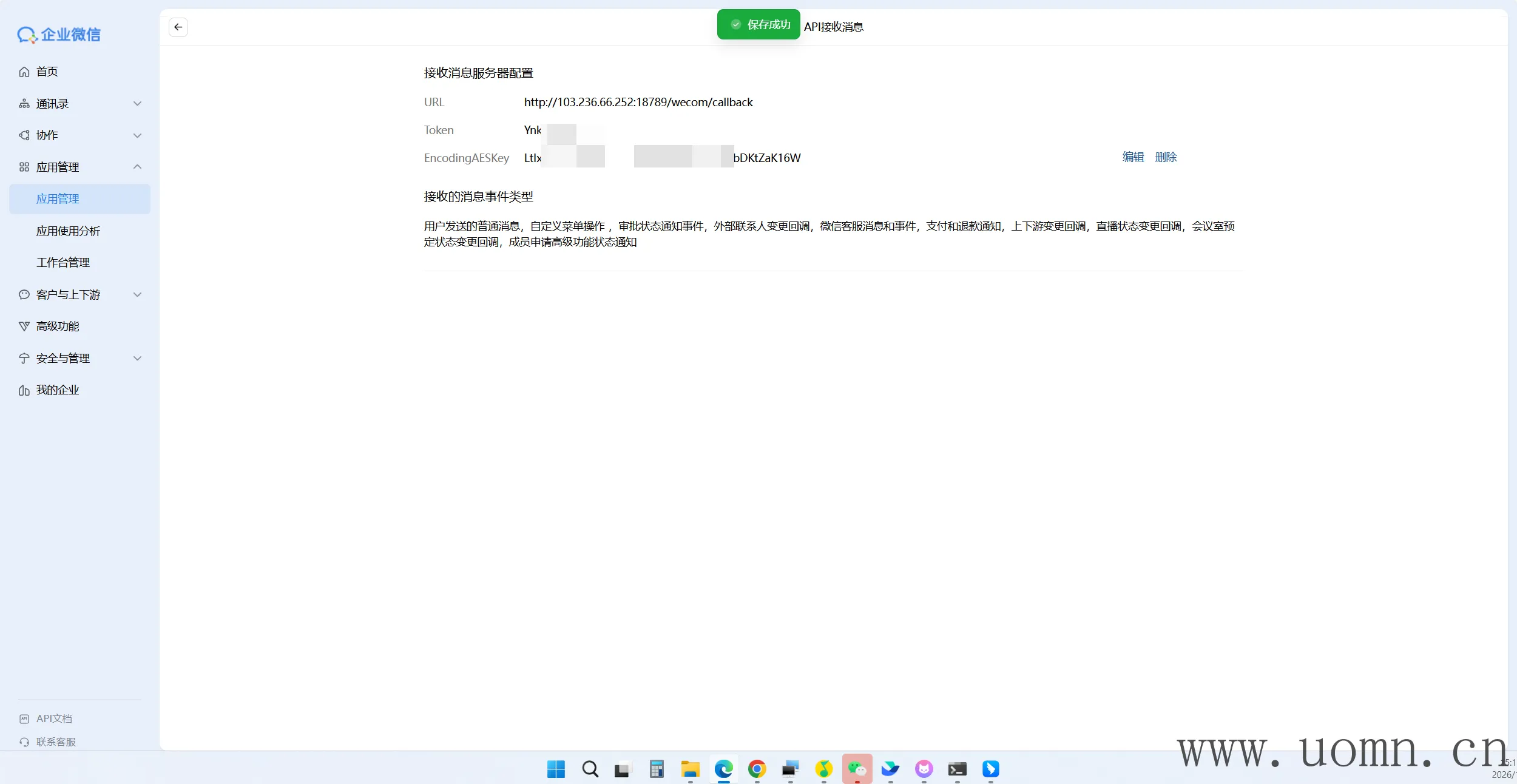This screenshot has width=1517, height=784.
Task: Open Microsoft Edge from taskbar
Action: click(x=723, y=769)
